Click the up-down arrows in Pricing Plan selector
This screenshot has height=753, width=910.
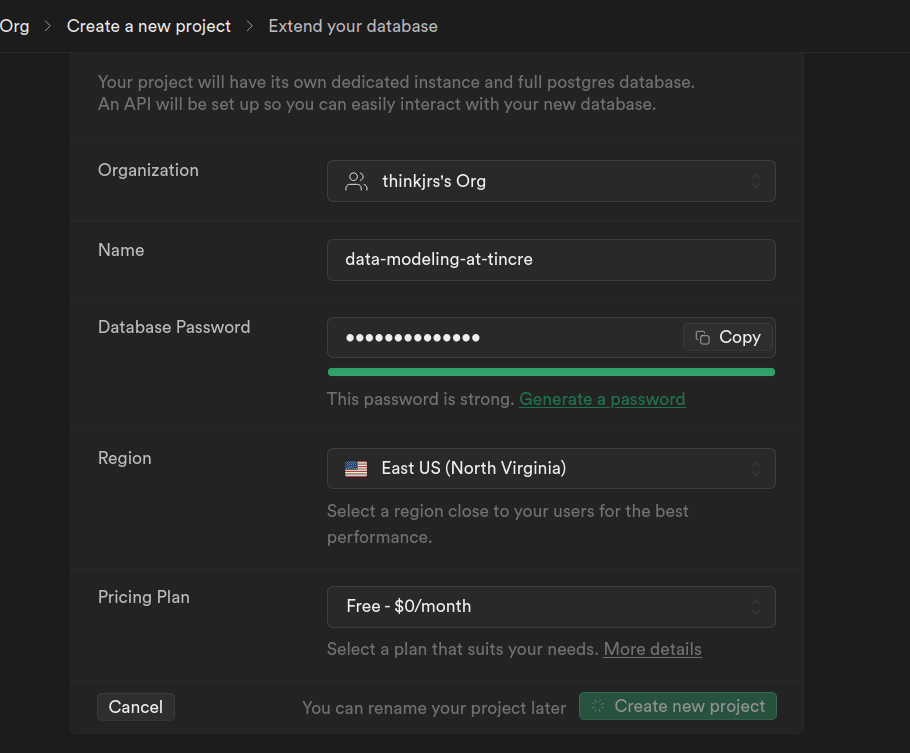(x=756, y=607)
